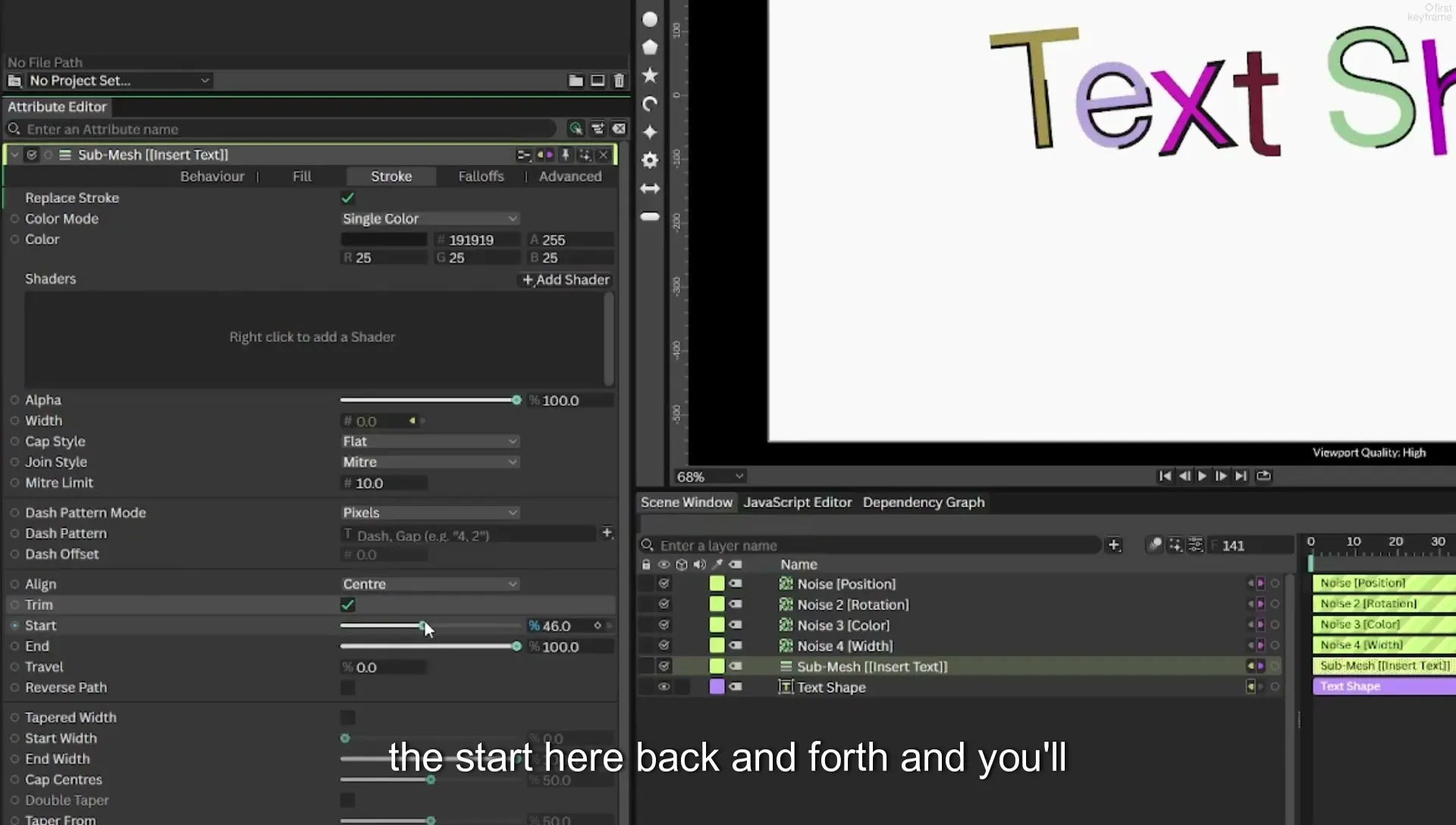Switch to the Falloffs tab
The image size is (1456, 825).
(x=481, y=176)
